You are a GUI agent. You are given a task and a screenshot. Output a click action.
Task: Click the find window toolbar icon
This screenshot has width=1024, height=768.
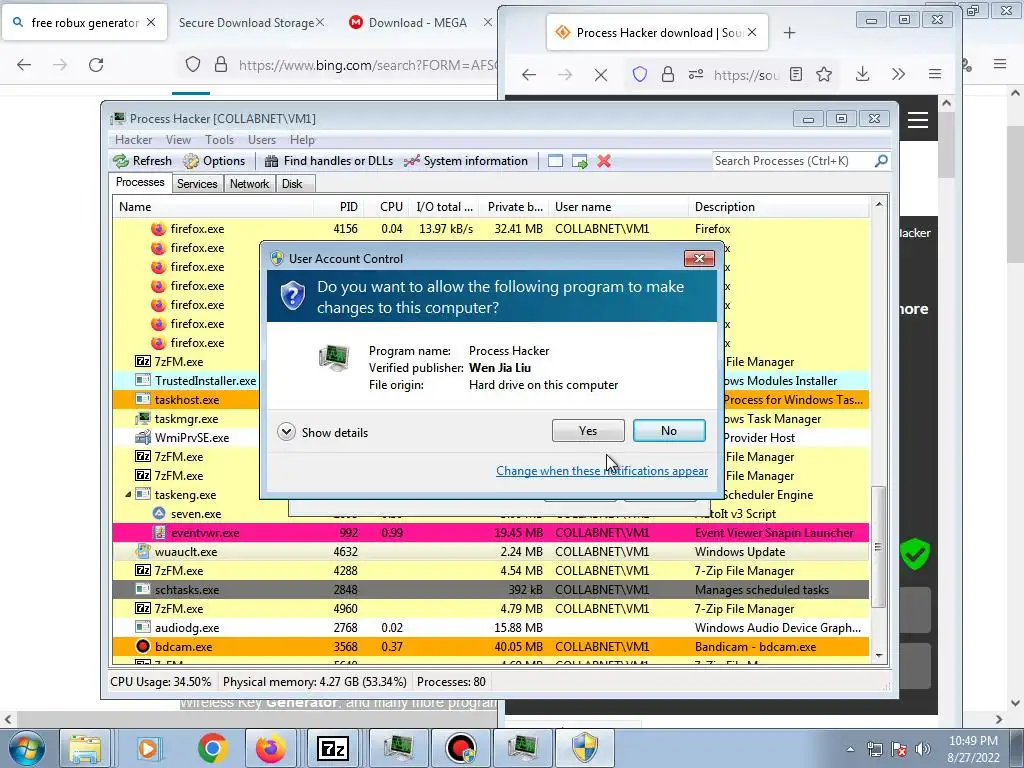click(555, 161)
